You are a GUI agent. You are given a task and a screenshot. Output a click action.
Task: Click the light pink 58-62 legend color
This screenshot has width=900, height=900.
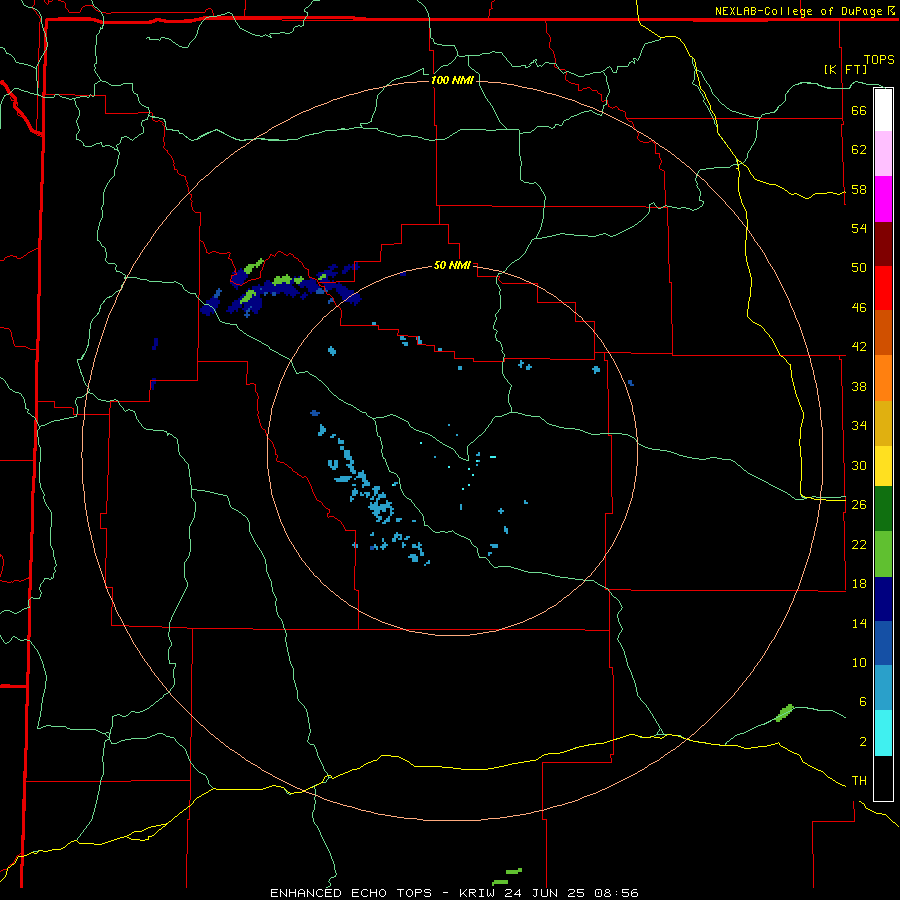tap(883, 153)
